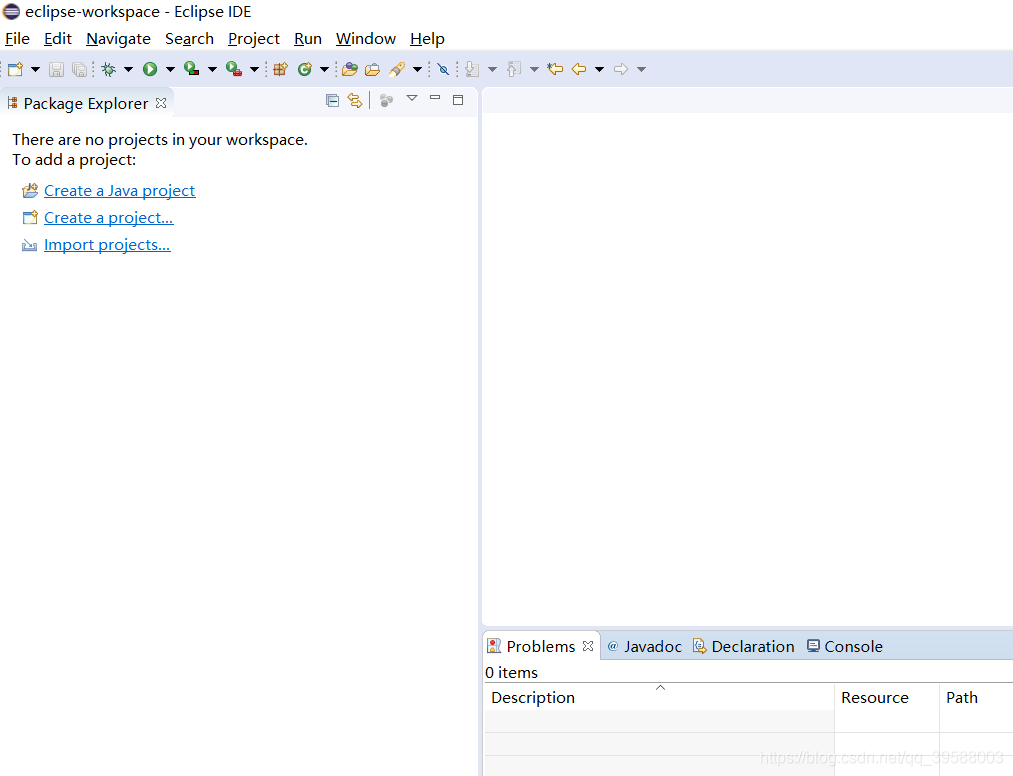This screenshot has height=776, width=1013.
Task: Switch to the Declaration tab
Action: tap(744, 646)
